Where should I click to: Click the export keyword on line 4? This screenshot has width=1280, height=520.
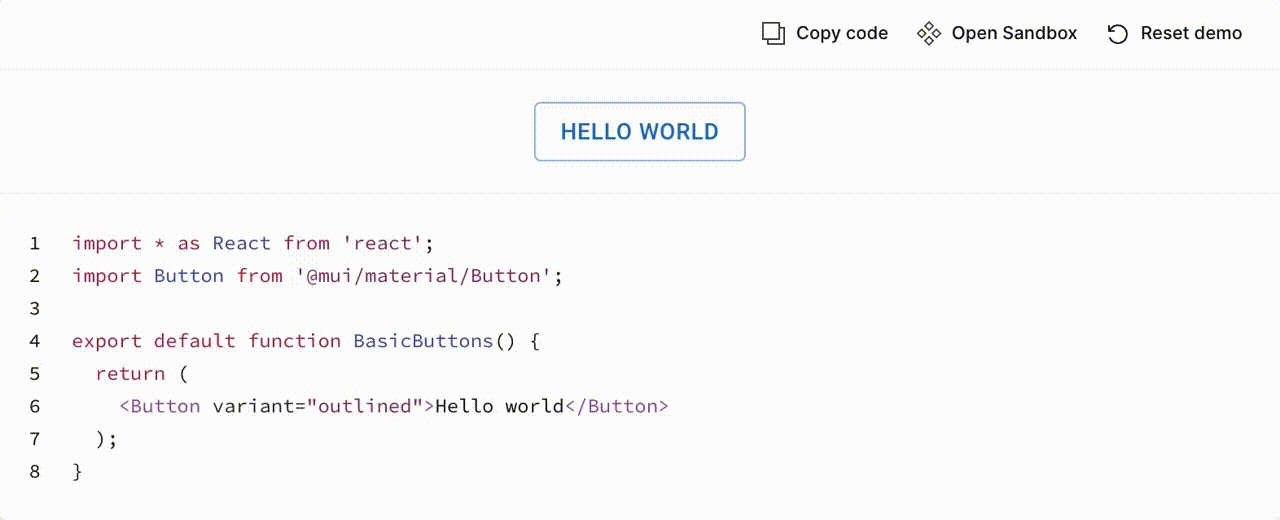tap(107, 341)
